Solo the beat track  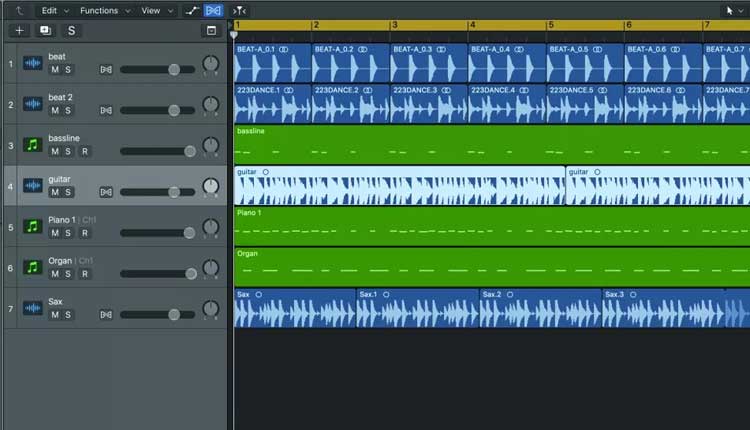click(x=68, y=70)
